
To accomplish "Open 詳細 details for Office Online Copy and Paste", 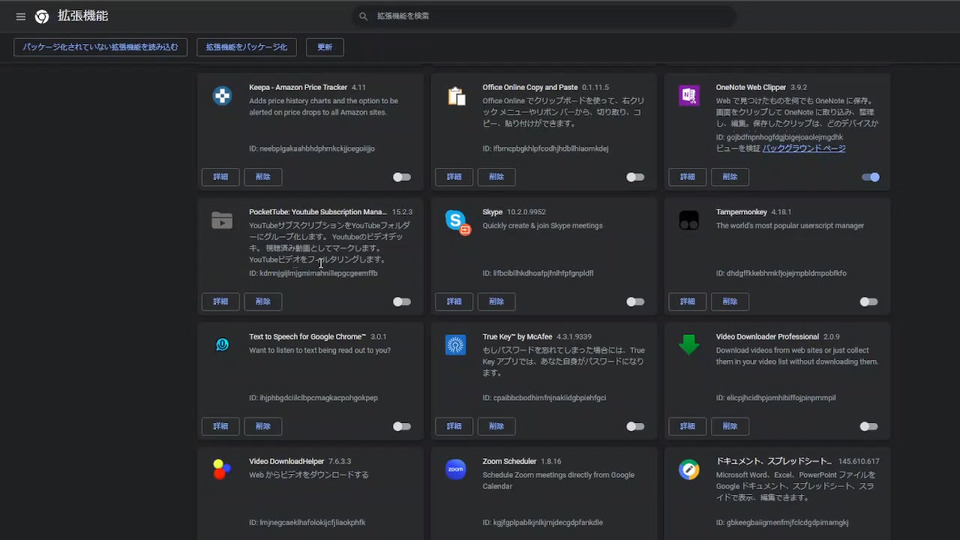I will point(454,177).
